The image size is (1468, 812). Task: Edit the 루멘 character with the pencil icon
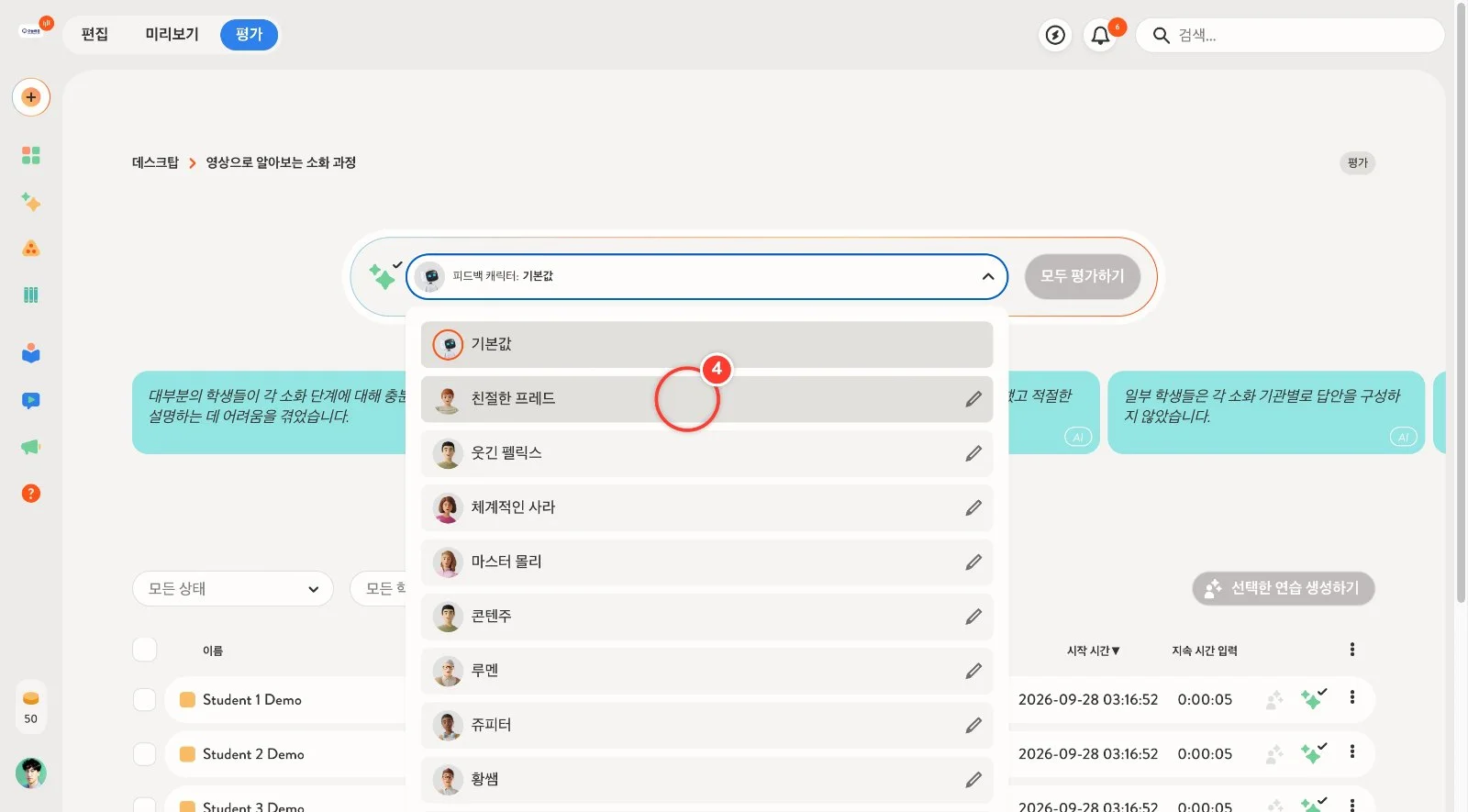973,671
